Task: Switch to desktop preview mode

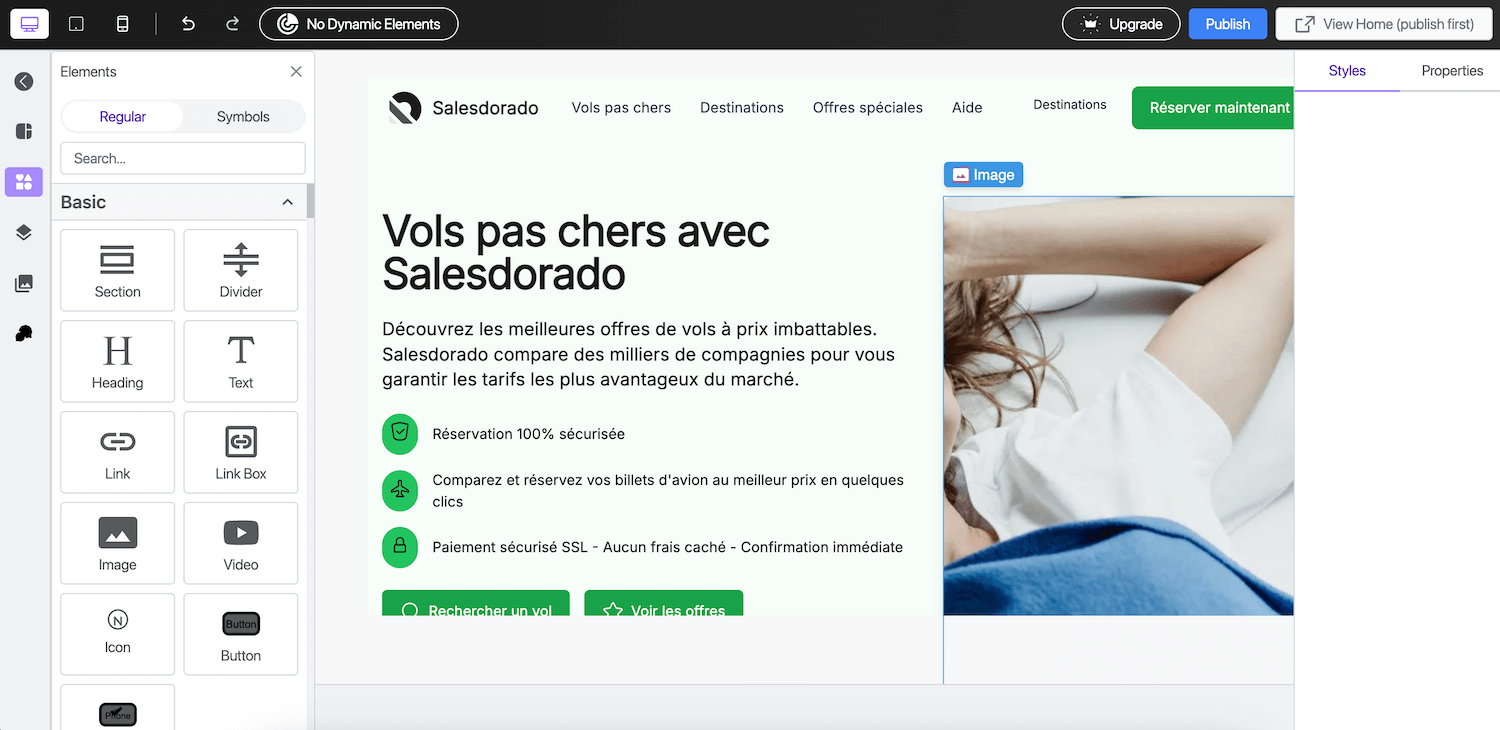Action: click(x=29, y=24)
